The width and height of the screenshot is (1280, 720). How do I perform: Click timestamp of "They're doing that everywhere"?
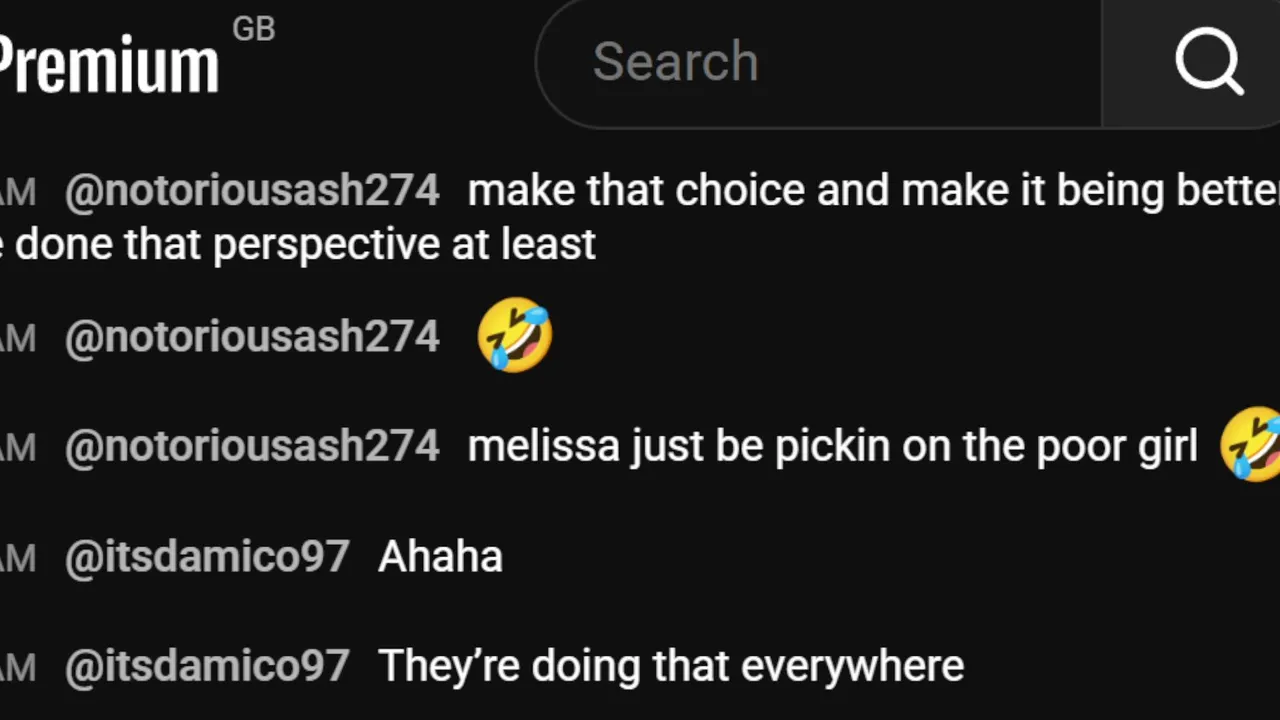18,668
